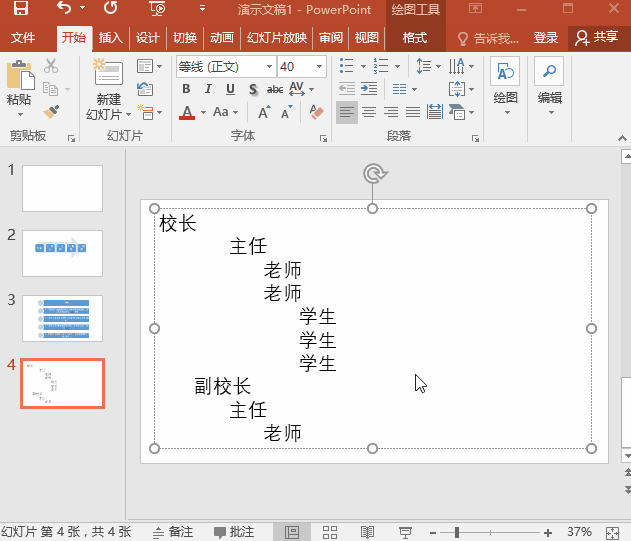Screen dimensions: 631x541
Task: Open Slide Sorter view in status bar
Action: point(330,532)
